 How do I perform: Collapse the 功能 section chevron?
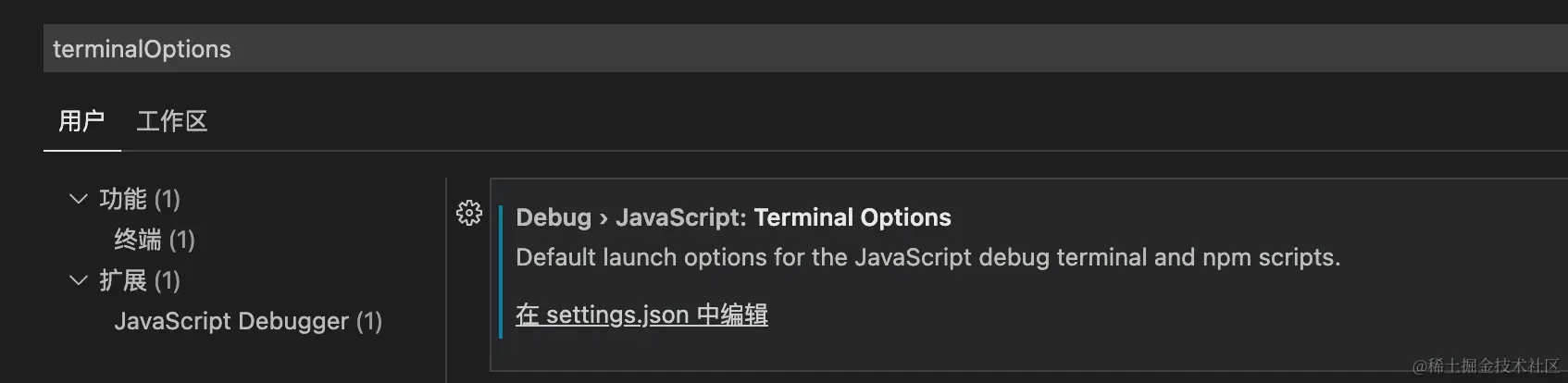pos(79,199)
